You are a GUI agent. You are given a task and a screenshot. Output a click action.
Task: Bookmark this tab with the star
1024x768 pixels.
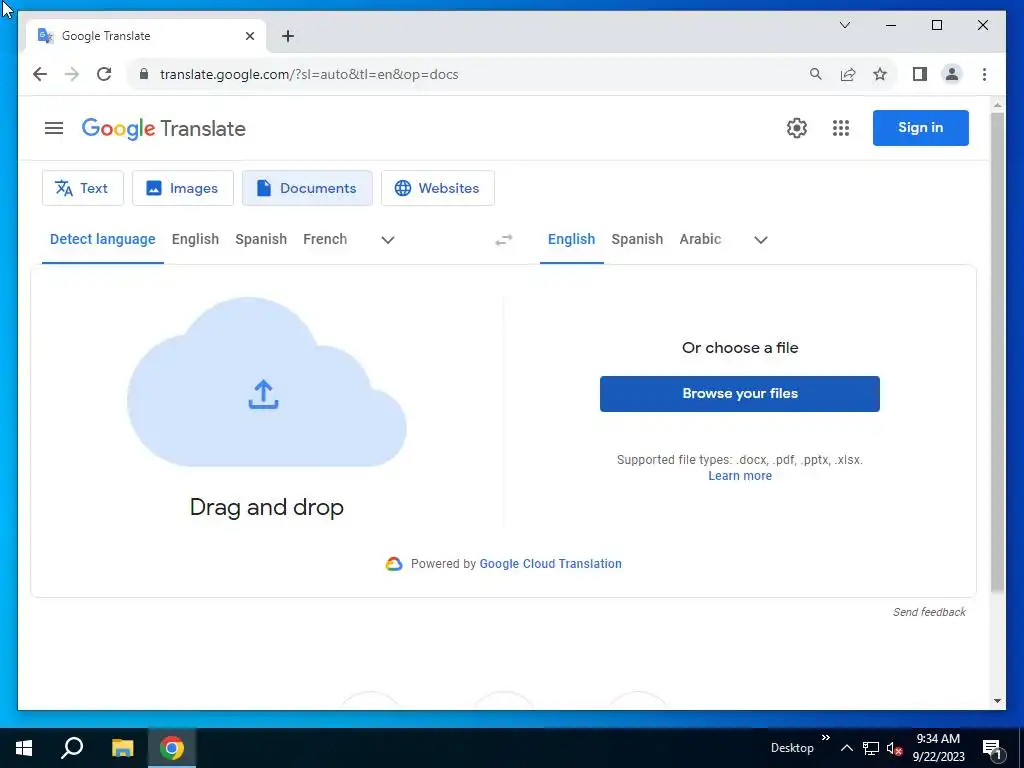pos(880,74)
